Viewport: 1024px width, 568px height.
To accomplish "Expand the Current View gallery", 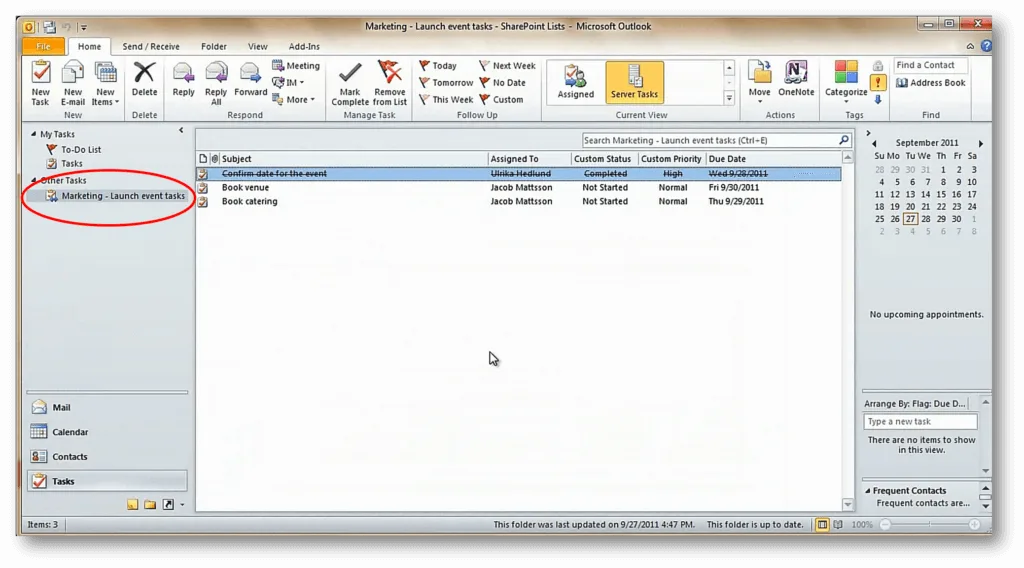I will [x=729, y=98].
